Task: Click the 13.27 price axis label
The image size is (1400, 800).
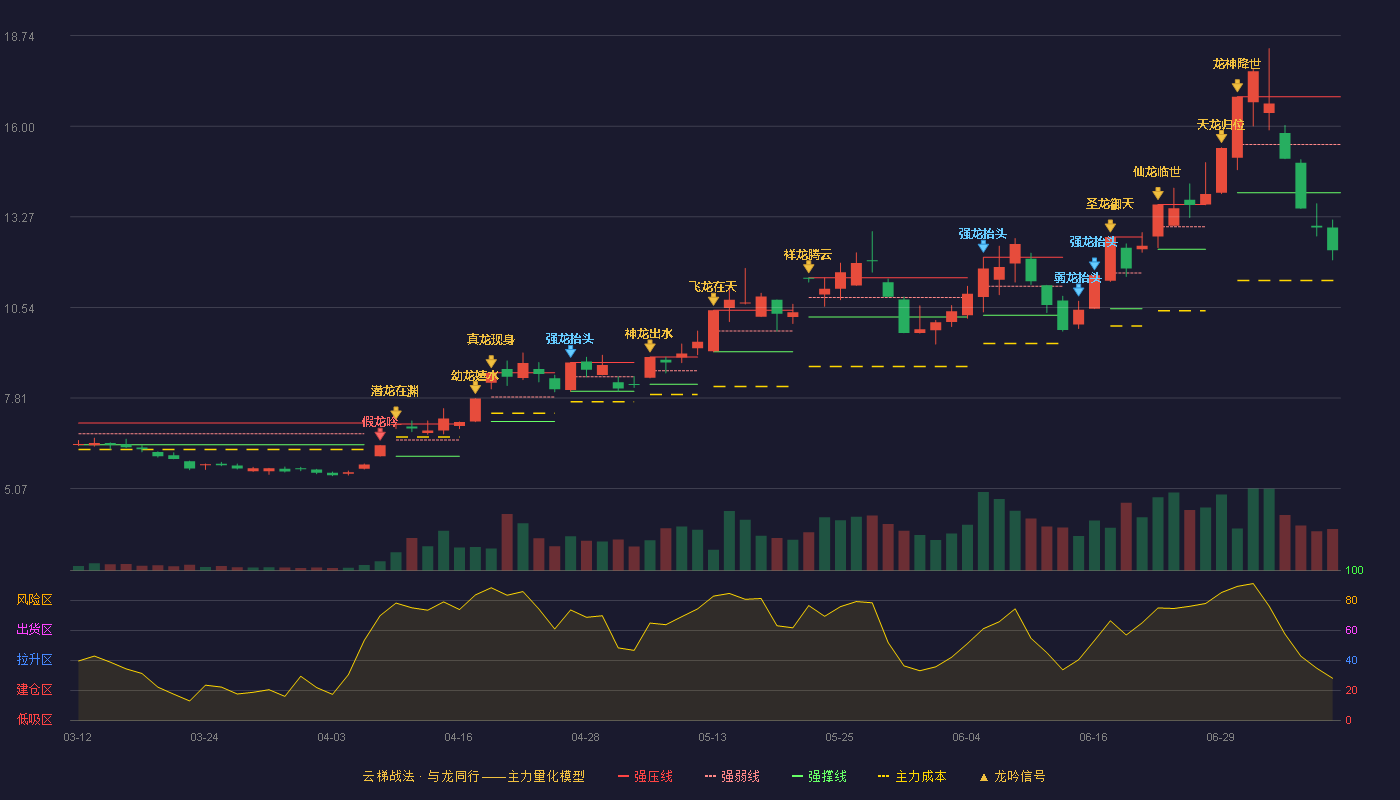Action: [x=19, y=218]
